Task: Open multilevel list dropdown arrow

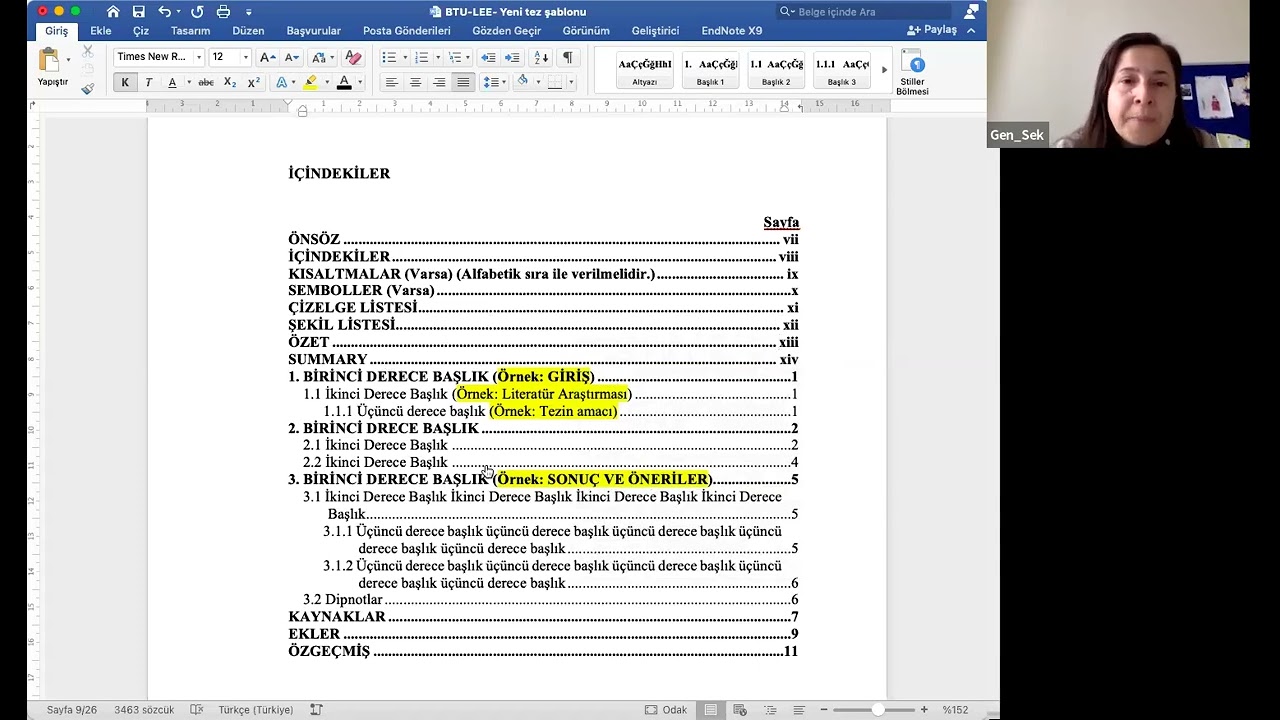Action: pyautogui.click(x=469, y=57)
